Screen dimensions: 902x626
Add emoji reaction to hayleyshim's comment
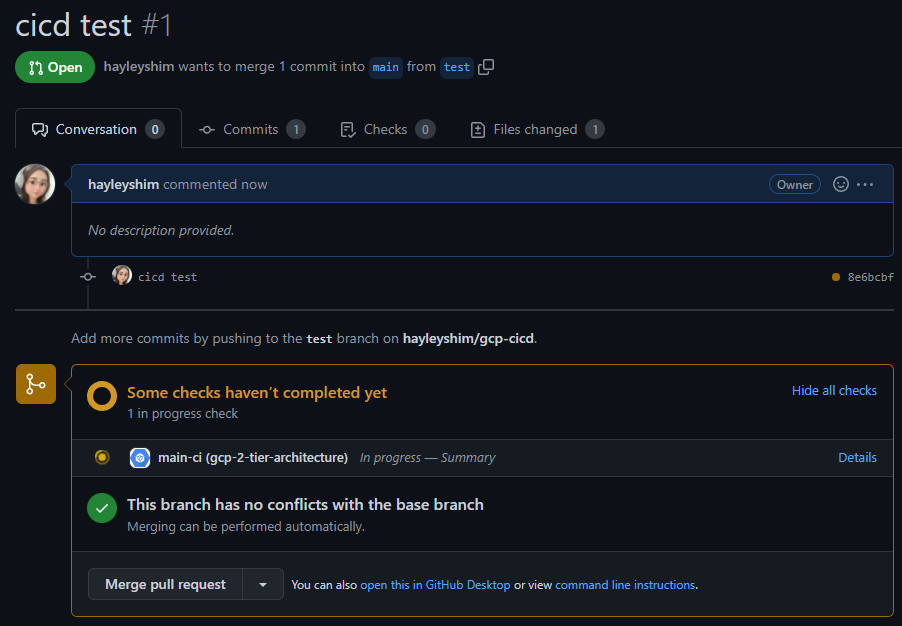[840, 184]
